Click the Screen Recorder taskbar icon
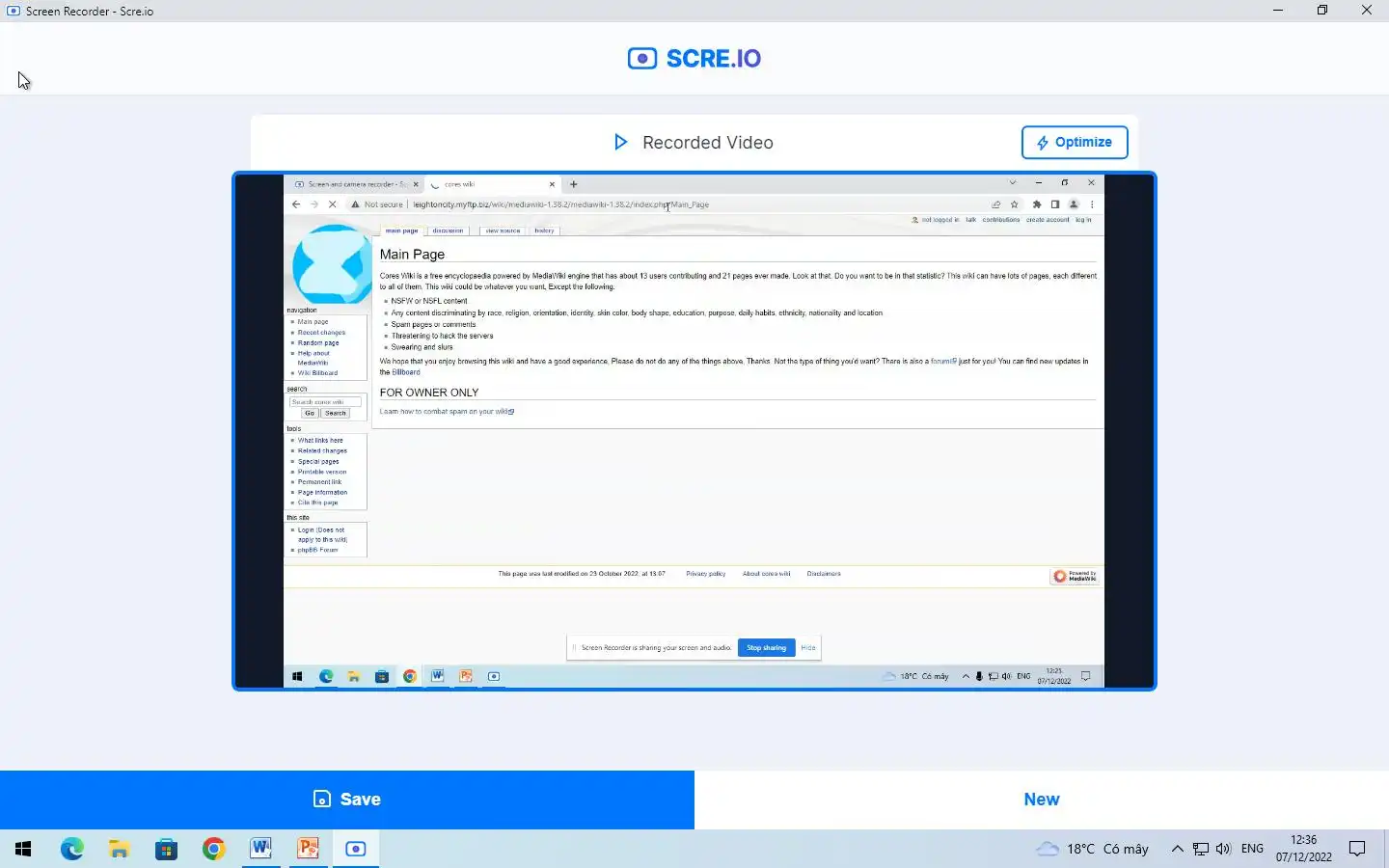This screenshot has width=1389, height=868. (355, 849)
